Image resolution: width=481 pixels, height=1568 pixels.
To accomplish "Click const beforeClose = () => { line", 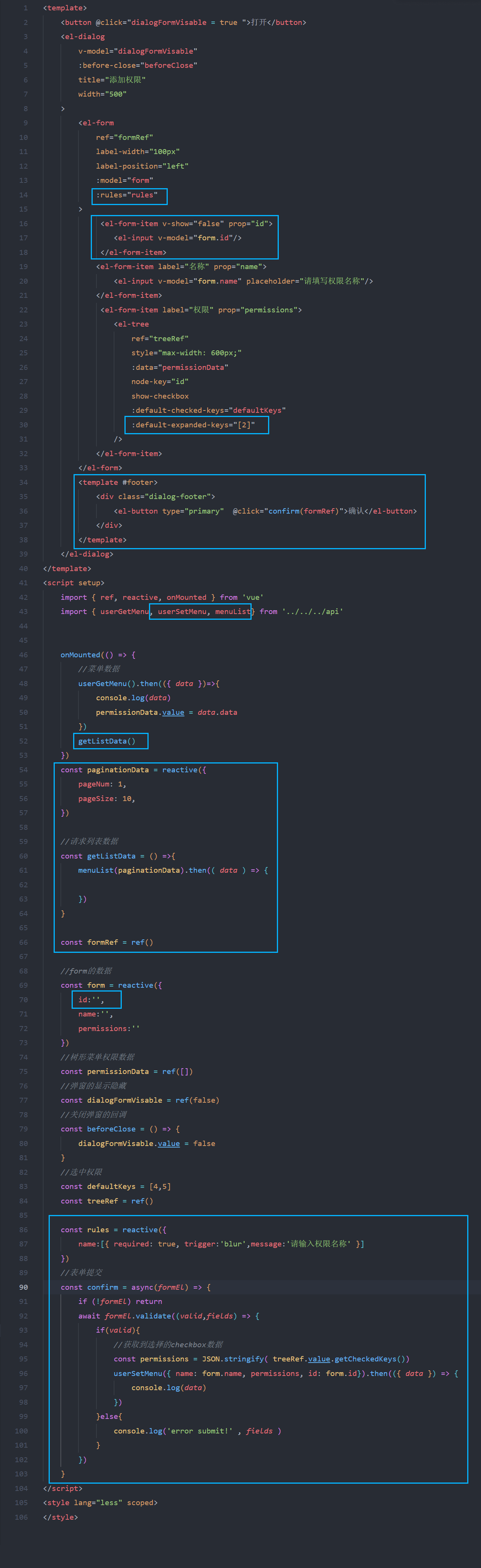I will coord(120,1129).
